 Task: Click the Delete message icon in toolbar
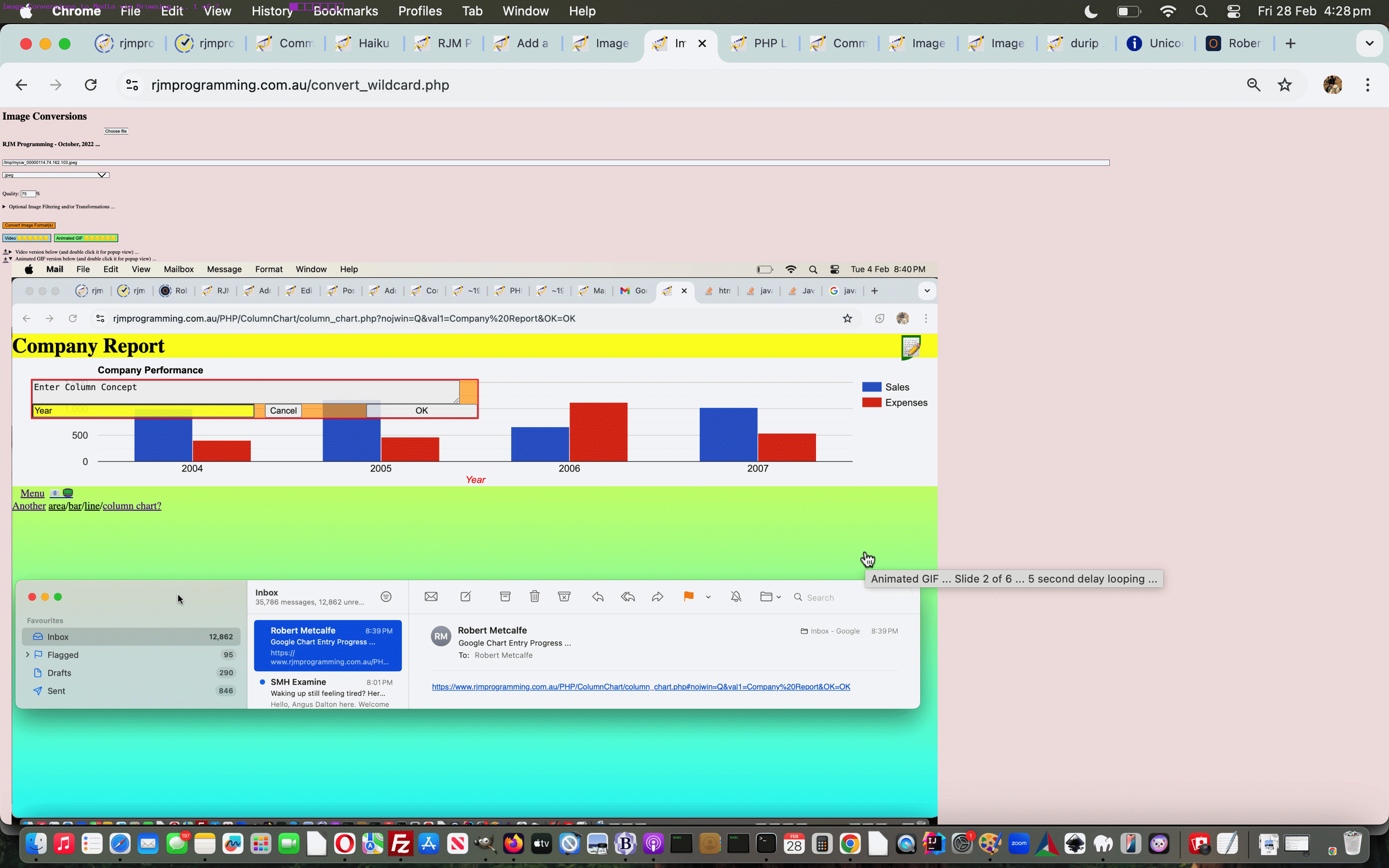coord(534,597)
